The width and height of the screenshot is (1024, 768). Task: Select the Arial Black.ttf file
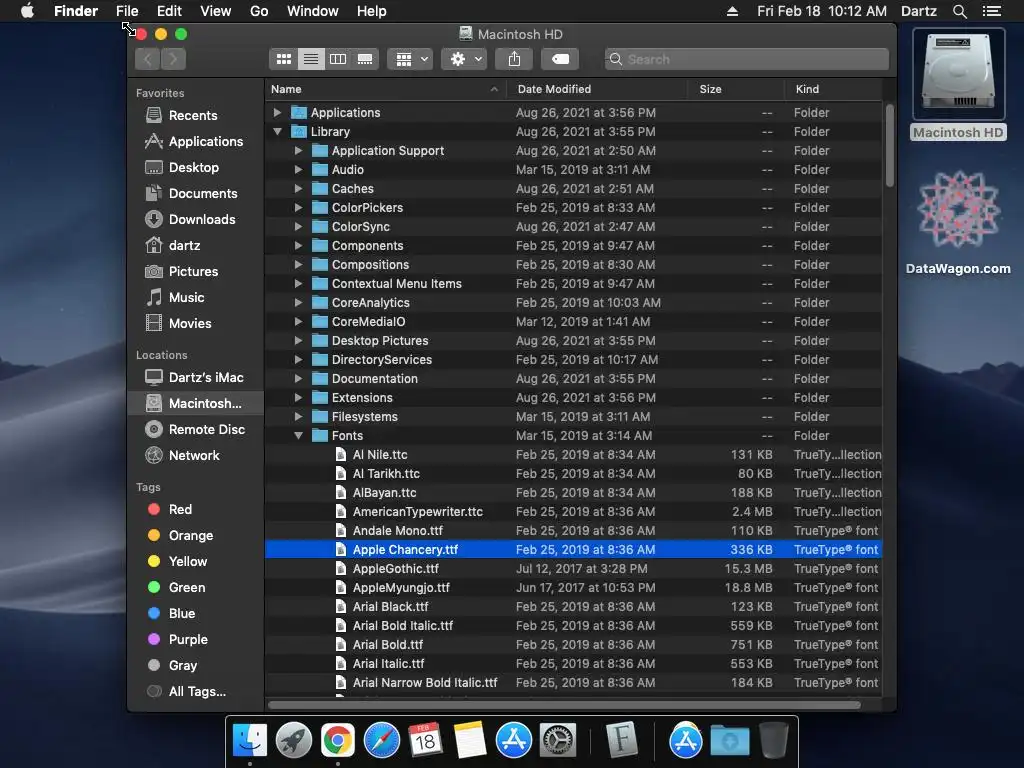click(x=573, y=607)
